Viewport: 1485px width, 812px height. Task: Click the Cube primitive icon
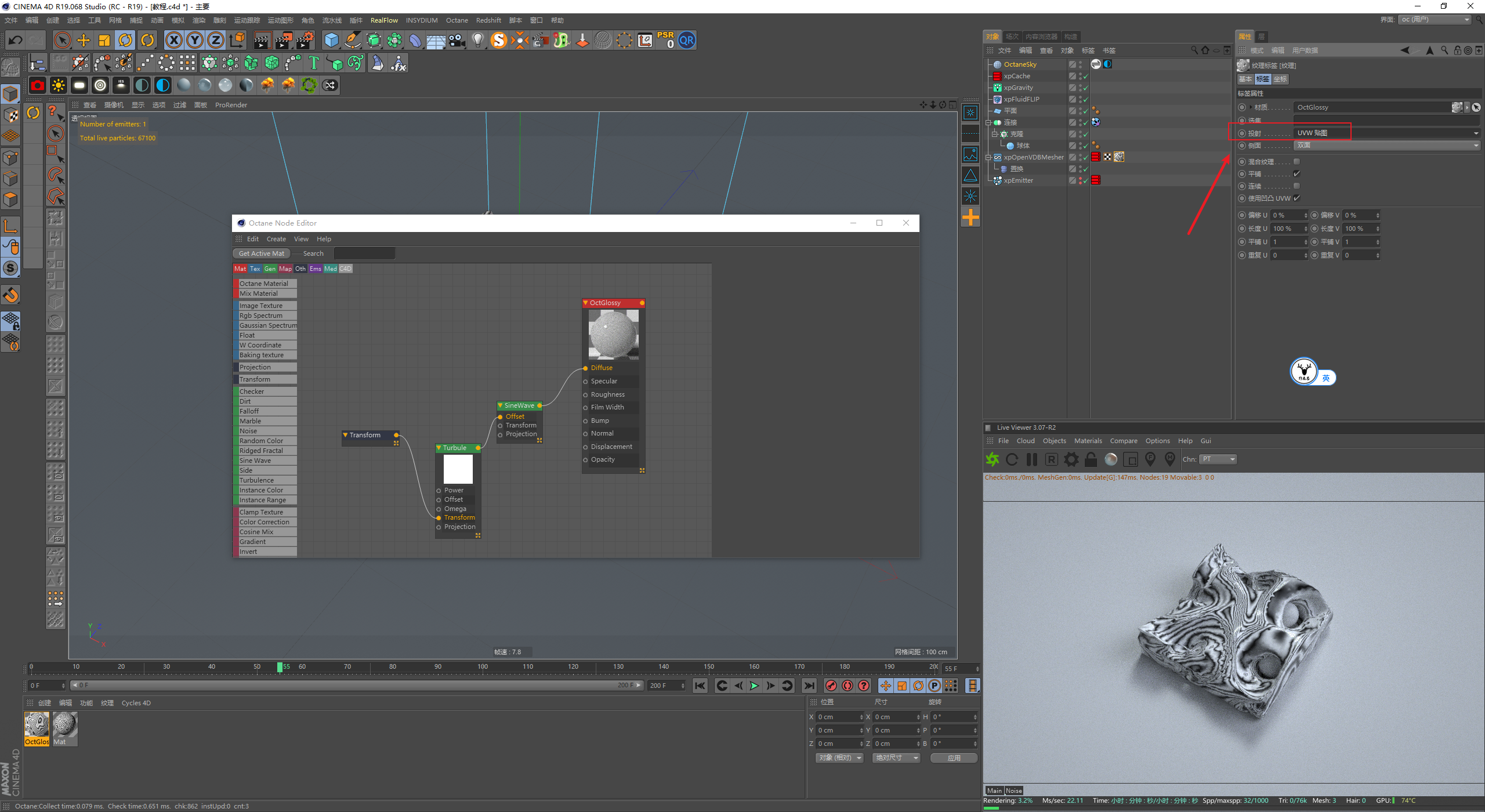tap(331, 40)
